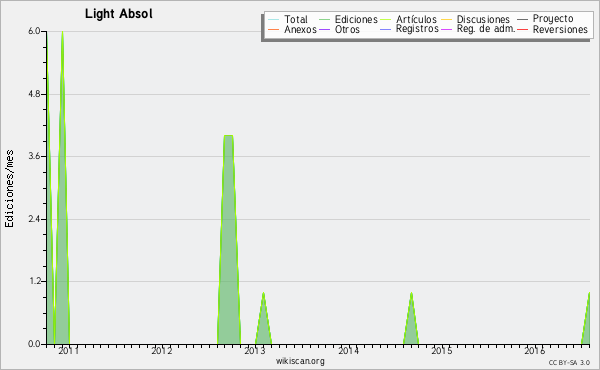Viewport: 600px width, 370px height.
Task: Click the 'Registros' legend label
Action: click(417, 29)
